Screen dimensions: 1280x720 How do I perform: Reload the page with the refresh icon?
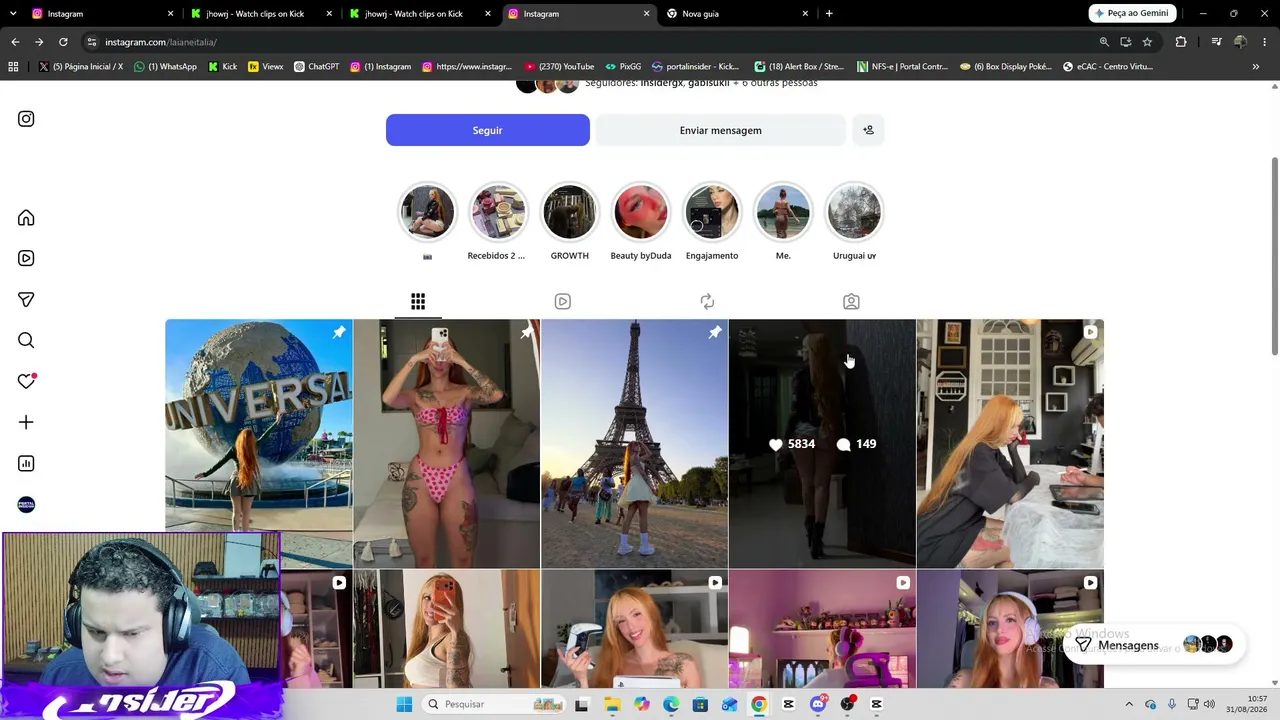tap(63, 42)
